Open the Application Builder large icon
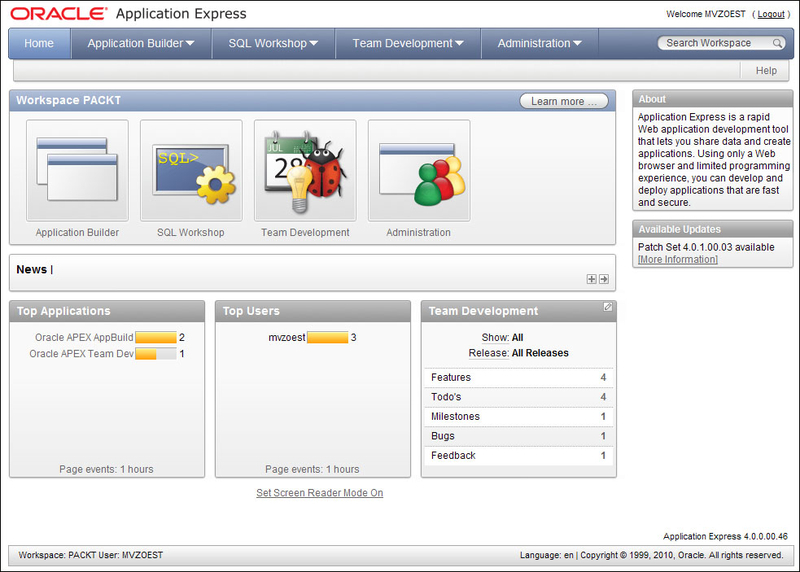The width and height of the screenshot is (800, 572). click(x=77, y=170)
